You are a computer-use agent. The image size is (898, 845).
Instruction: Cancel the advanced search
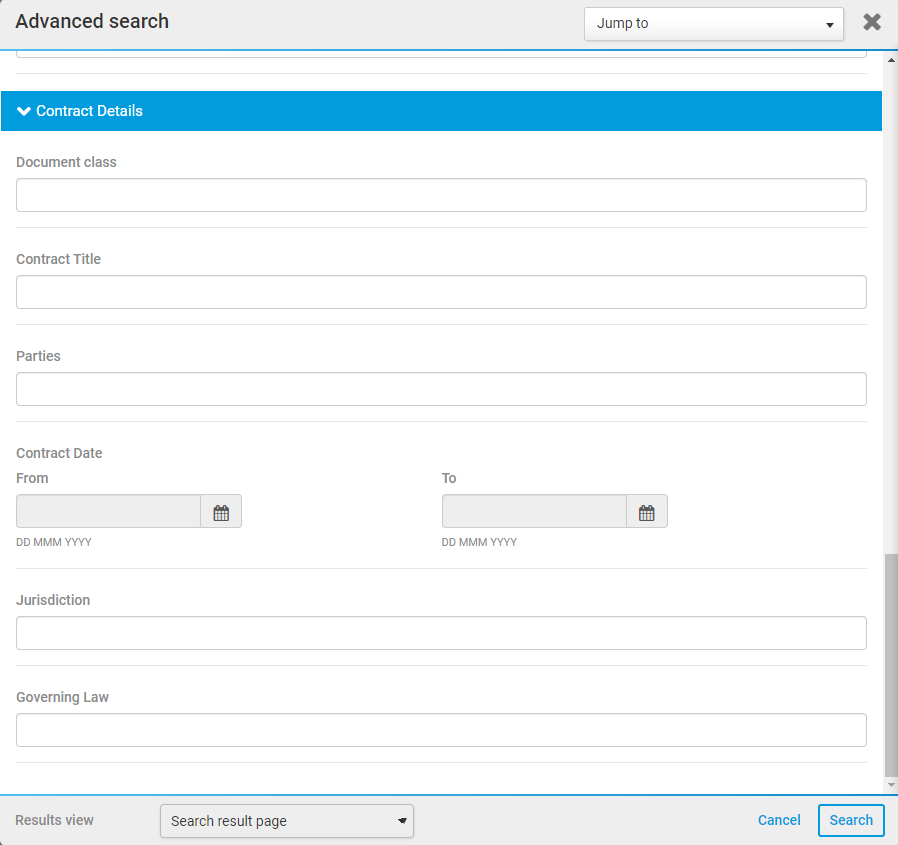(779, 820)
